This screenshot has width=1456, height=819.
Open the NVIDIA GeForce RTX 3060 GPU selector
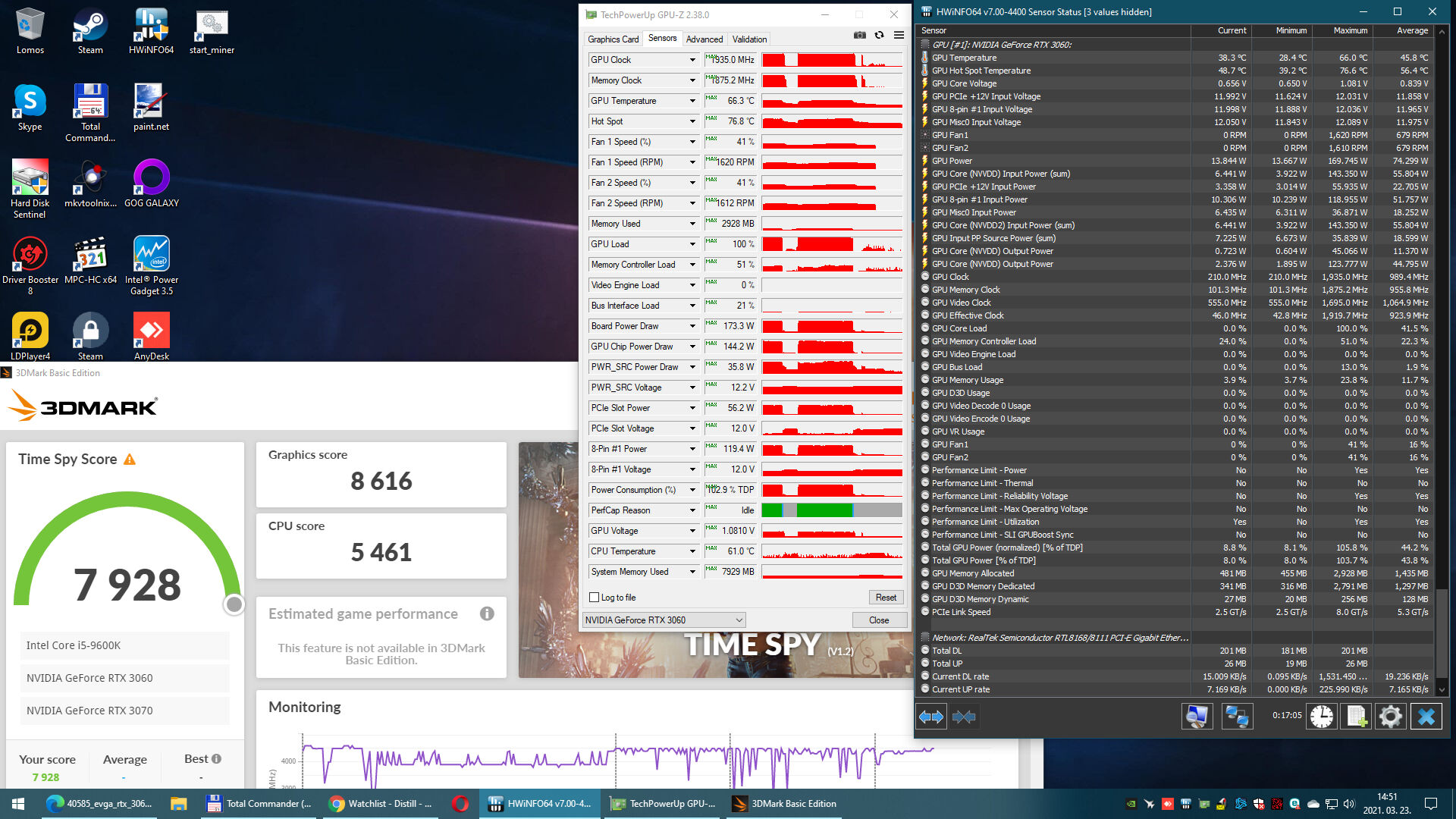point(664,620)
